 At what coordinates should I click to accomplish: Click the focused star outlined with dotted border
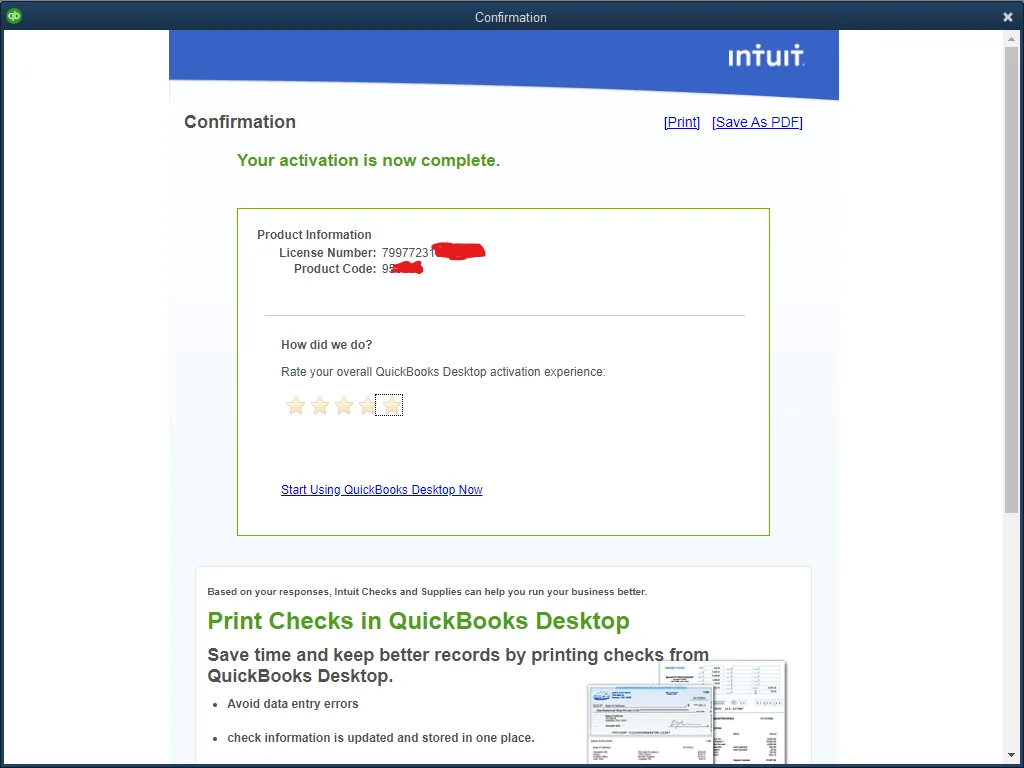point(389,405)
